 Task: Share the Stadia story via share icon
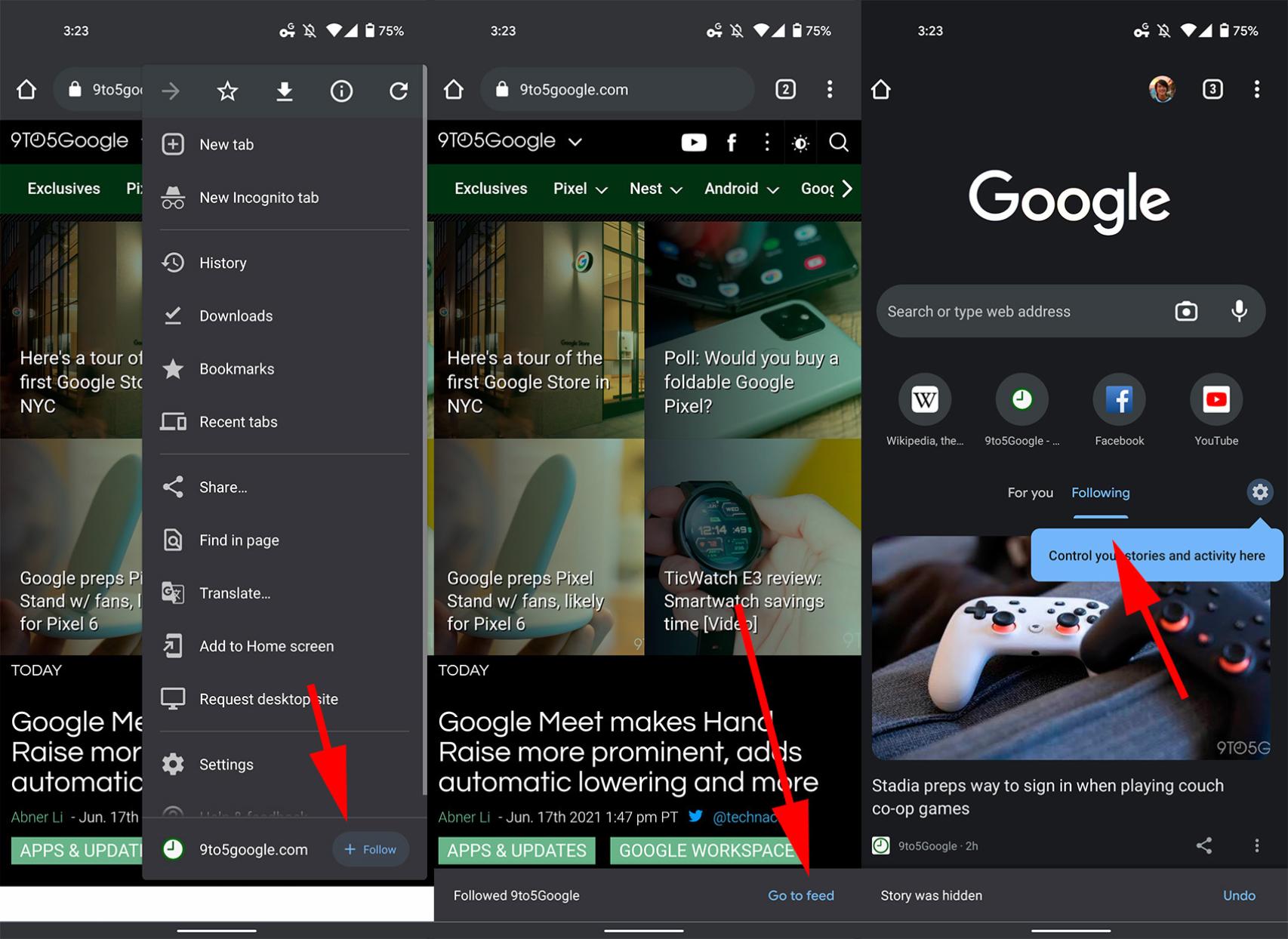pos(1204,845)
